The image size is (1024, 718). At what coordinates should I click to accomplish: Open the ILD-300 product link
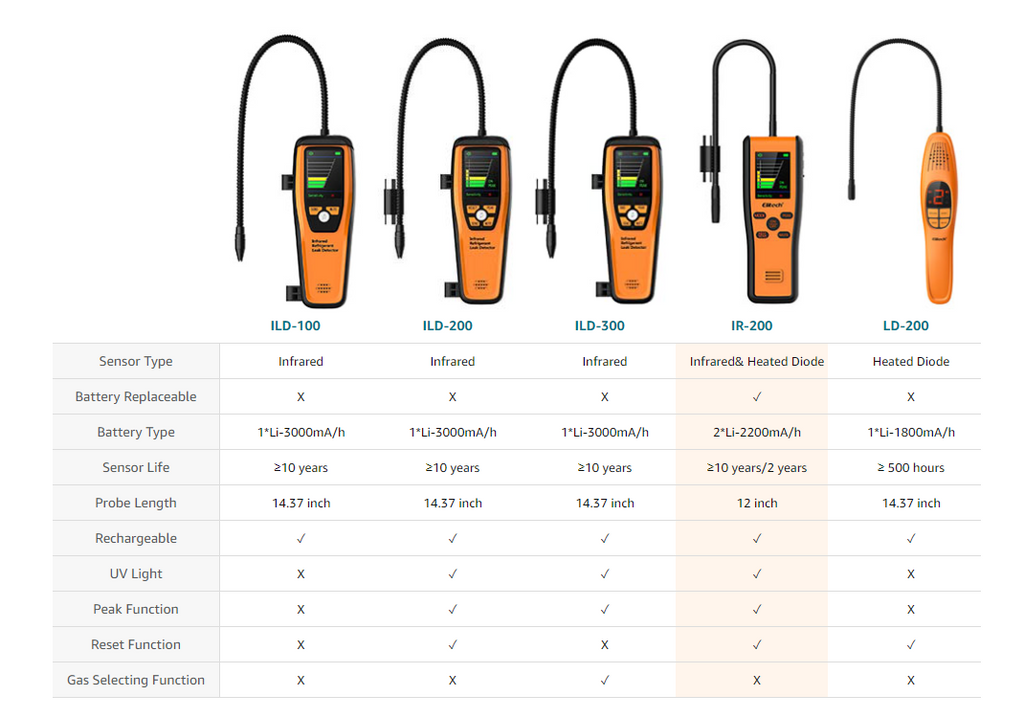pyautogui.click(x=600, y=325)
